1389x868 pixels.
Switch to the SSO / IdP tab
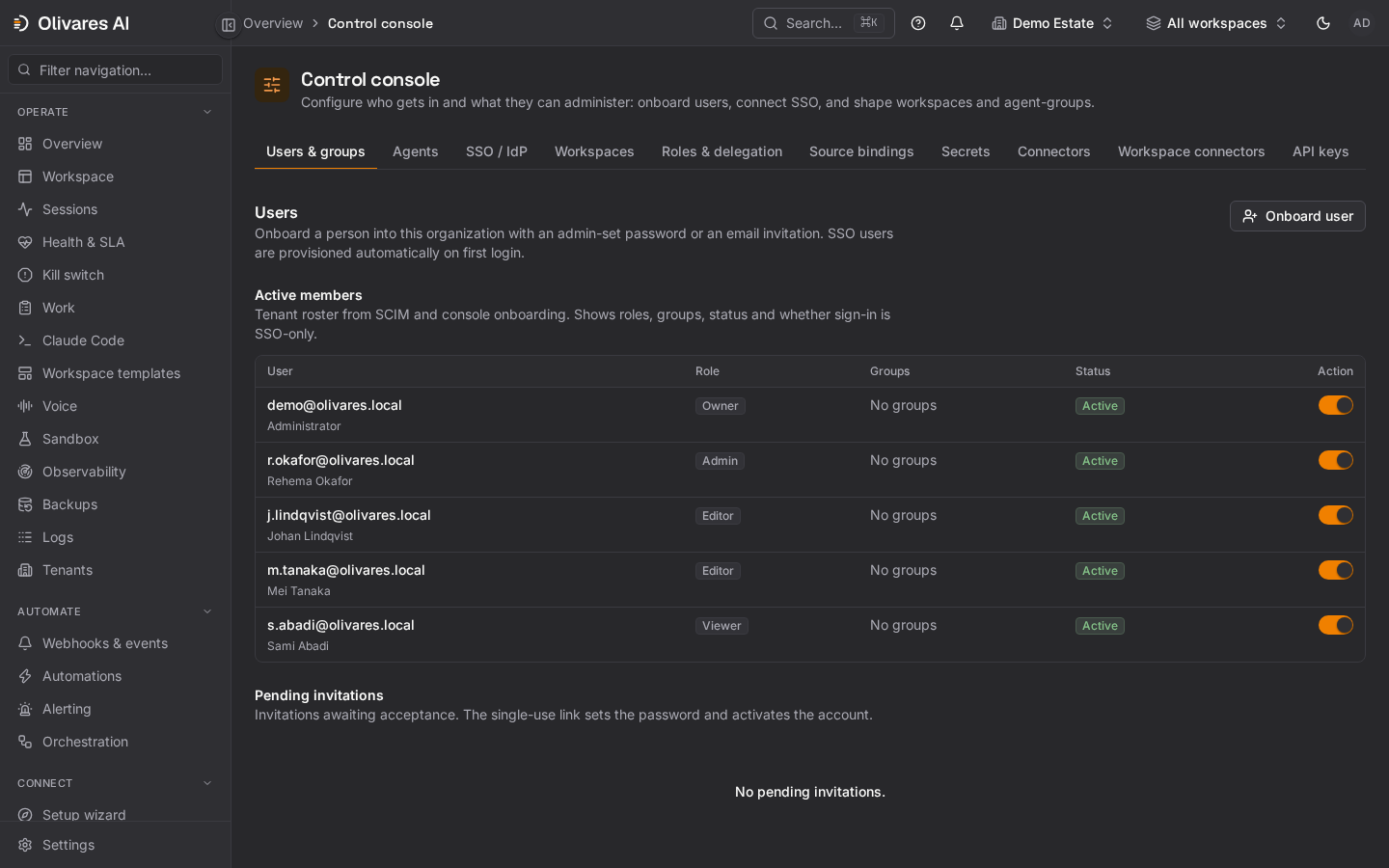(x=497, y=151)
